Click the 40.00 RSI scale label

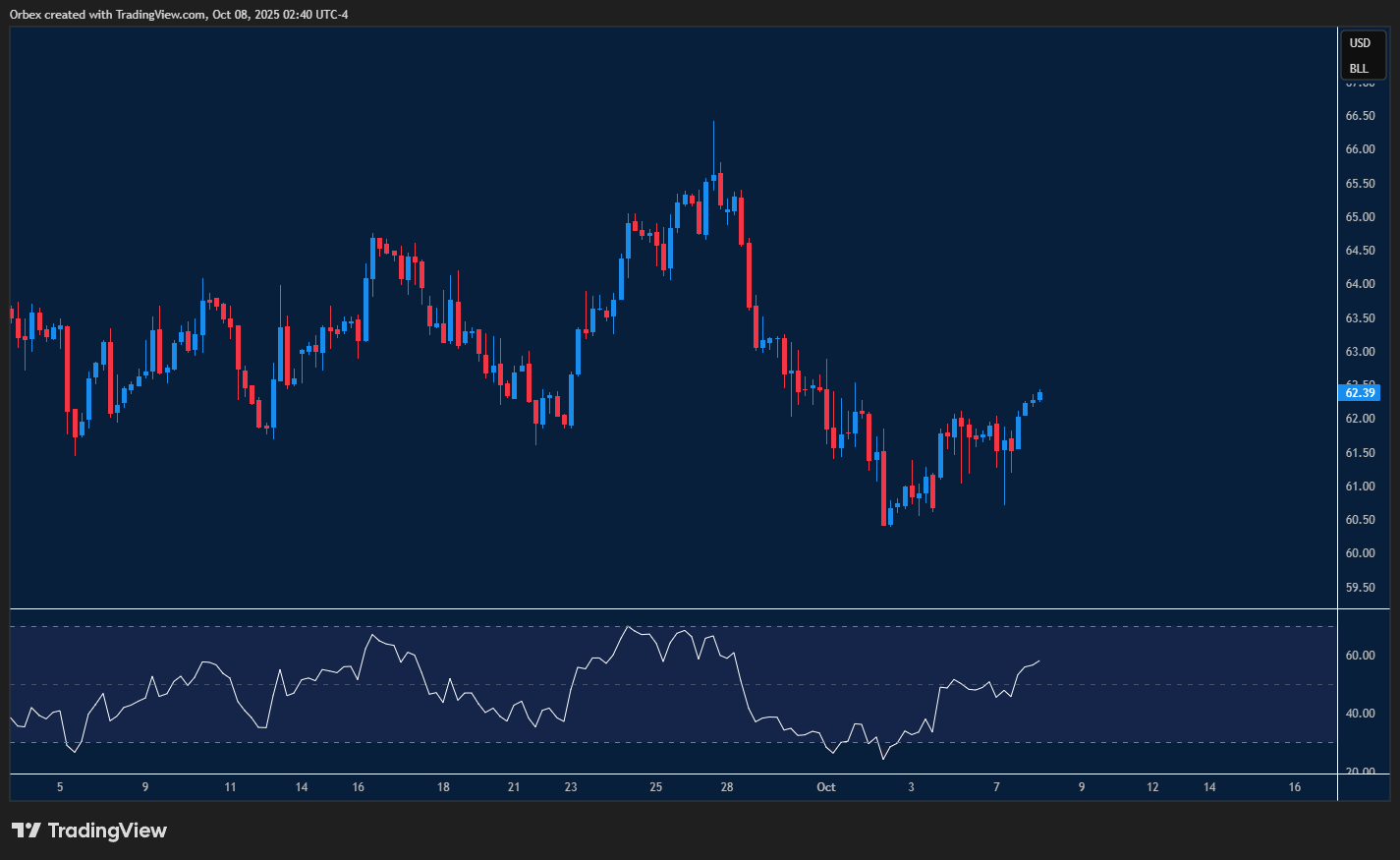1360,714
